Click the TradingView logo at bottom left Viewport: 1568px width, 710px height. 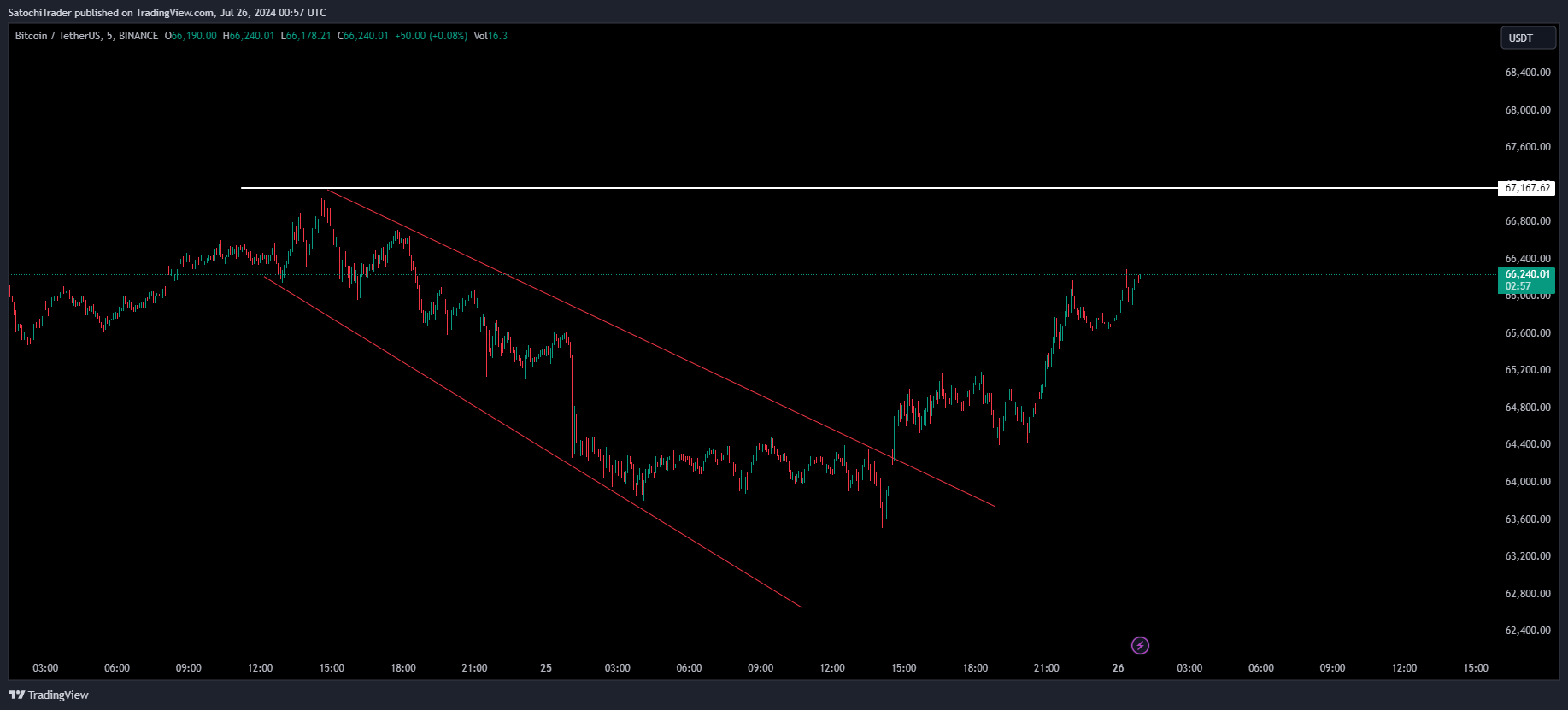[x=49, y=695]
